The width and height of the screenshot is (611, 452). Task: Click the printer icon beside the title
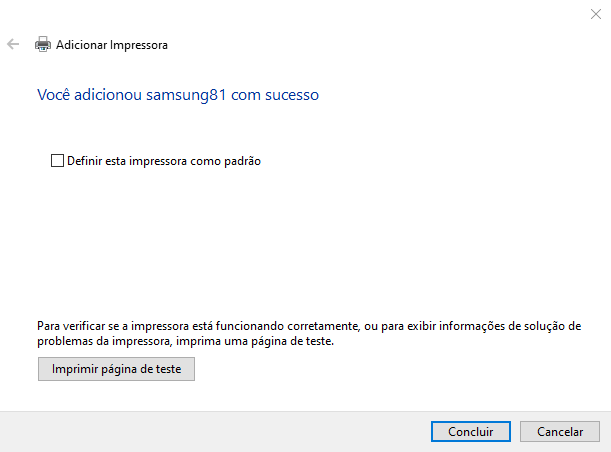click(x=43, y=45)
